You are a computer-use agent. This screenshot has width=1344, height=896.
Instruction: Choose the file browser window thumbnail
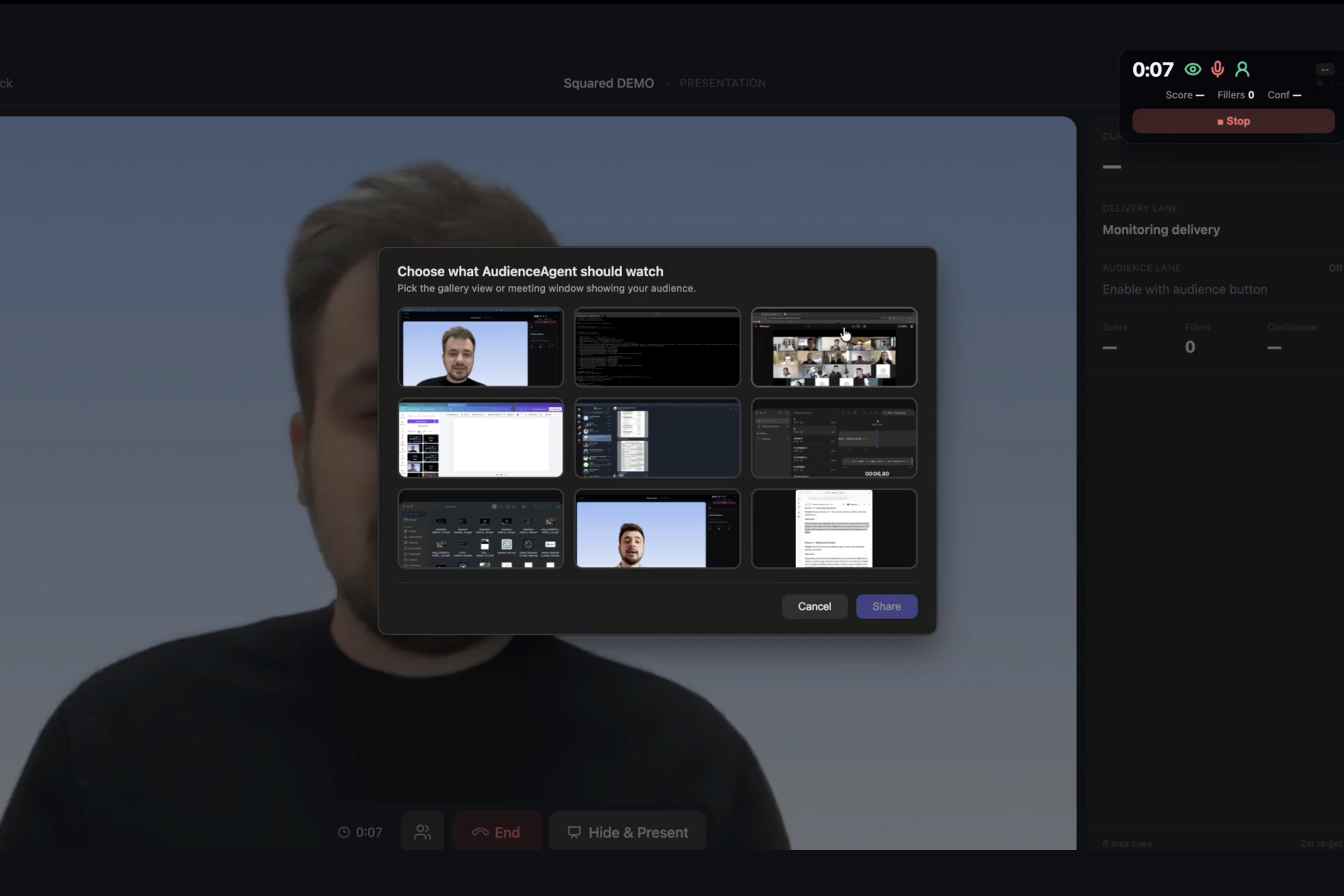click(480, 529)
